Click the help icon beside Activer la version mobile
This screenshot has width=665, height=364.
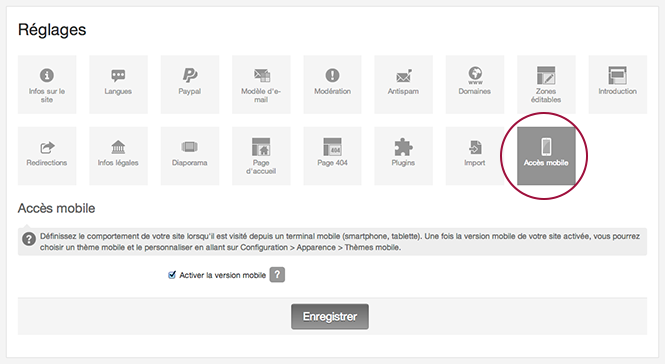(277, 275)
